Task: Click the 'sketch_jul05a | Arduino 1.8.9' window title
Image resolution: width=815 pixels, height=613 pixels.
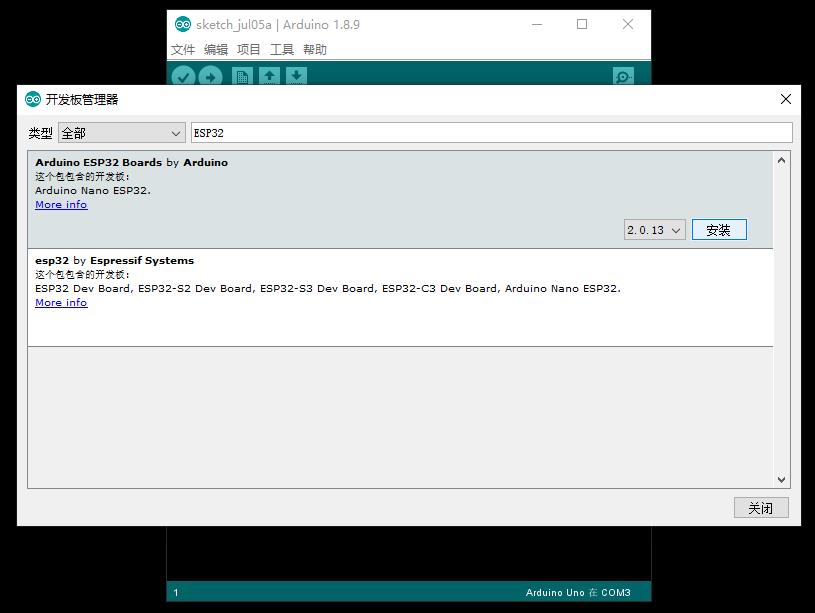Action: click(x=278, y=24)
